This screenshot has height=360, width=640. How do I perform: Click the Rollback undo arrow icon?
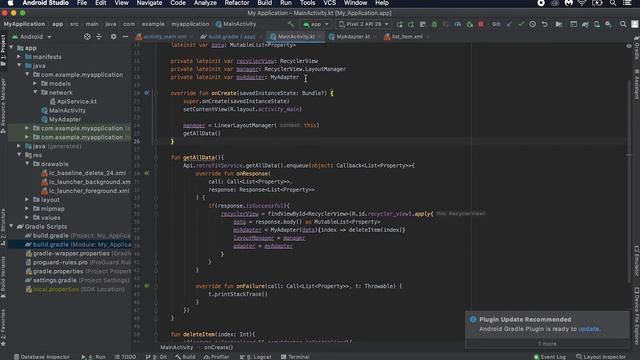pos(544,24)
